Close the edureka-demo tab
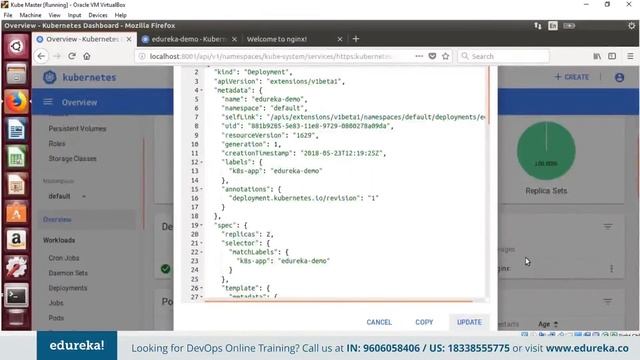Screen dimensions: 640x360 tap(234, 39)
